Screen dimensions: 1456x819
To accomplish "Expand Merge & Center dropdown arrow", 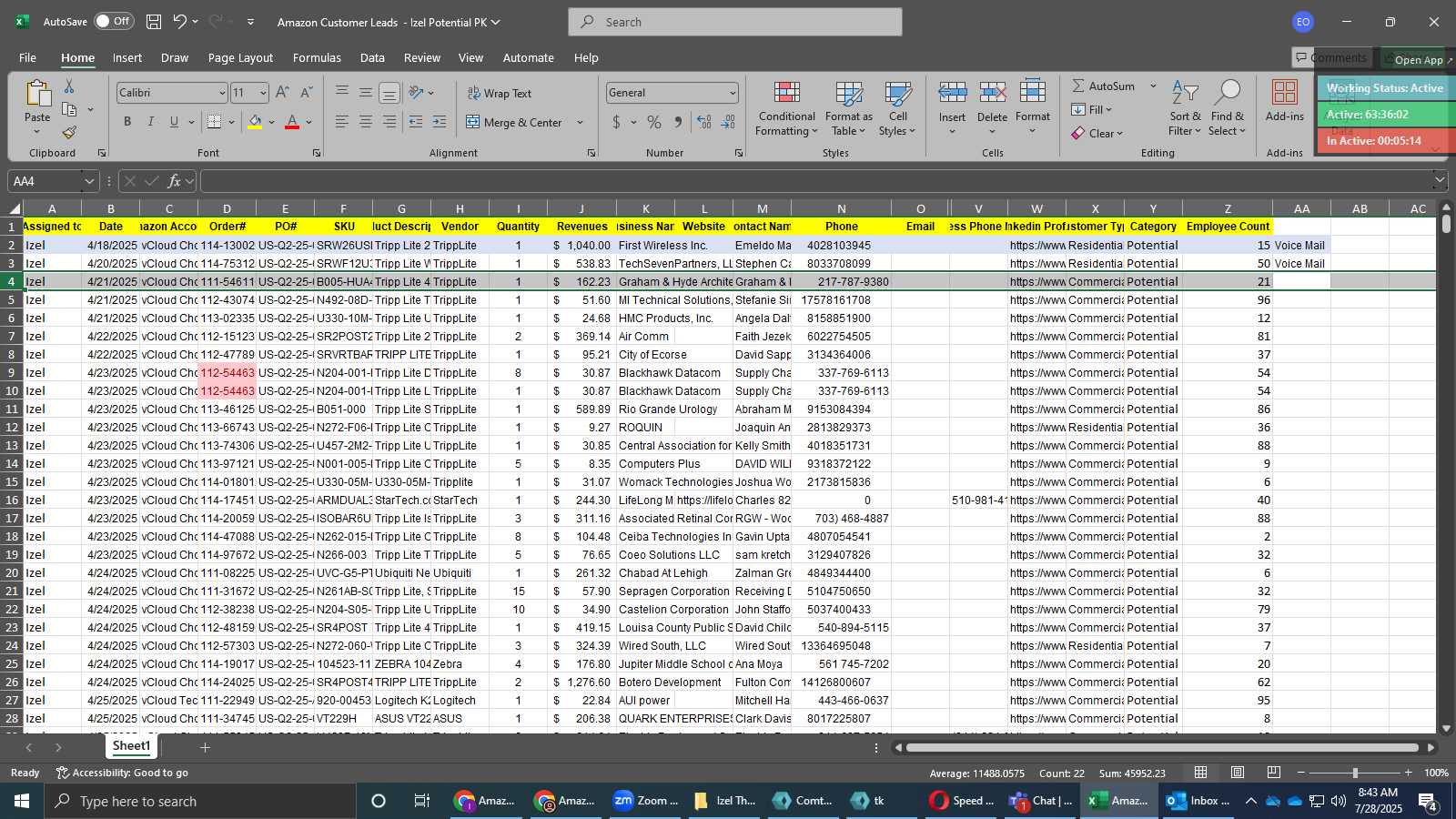I will click(x=580, y=122).
